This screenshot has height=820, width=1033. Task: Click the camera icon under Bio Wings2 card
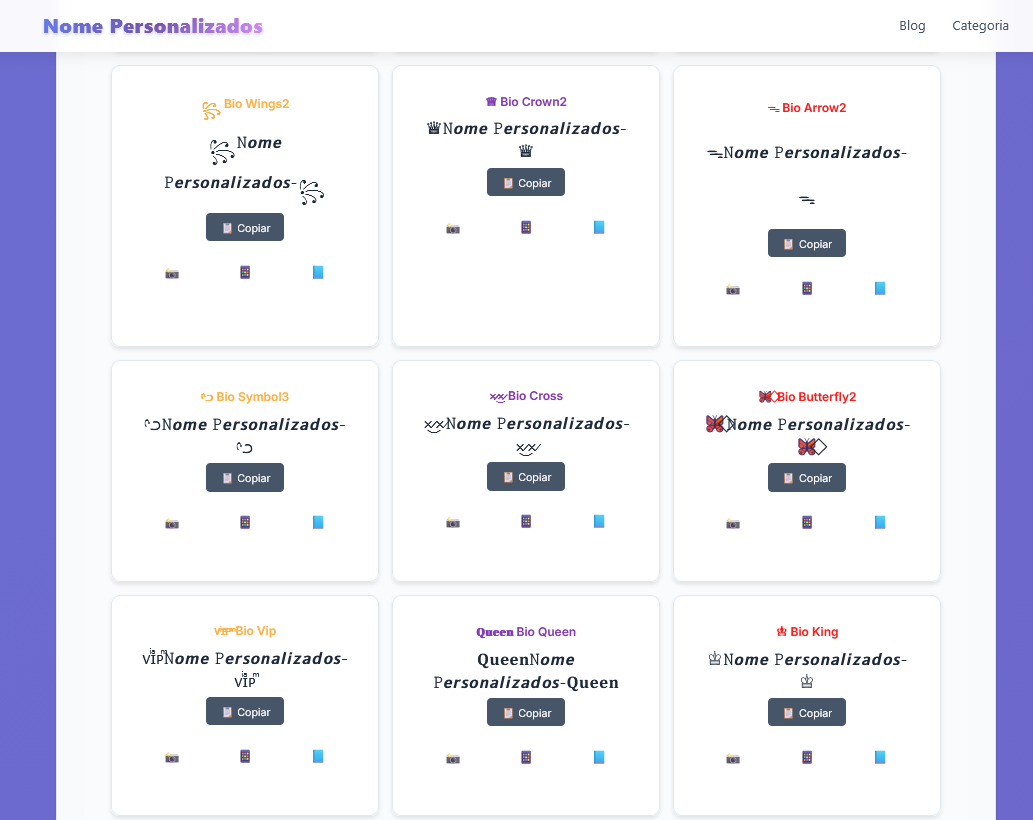coord(171,272)
